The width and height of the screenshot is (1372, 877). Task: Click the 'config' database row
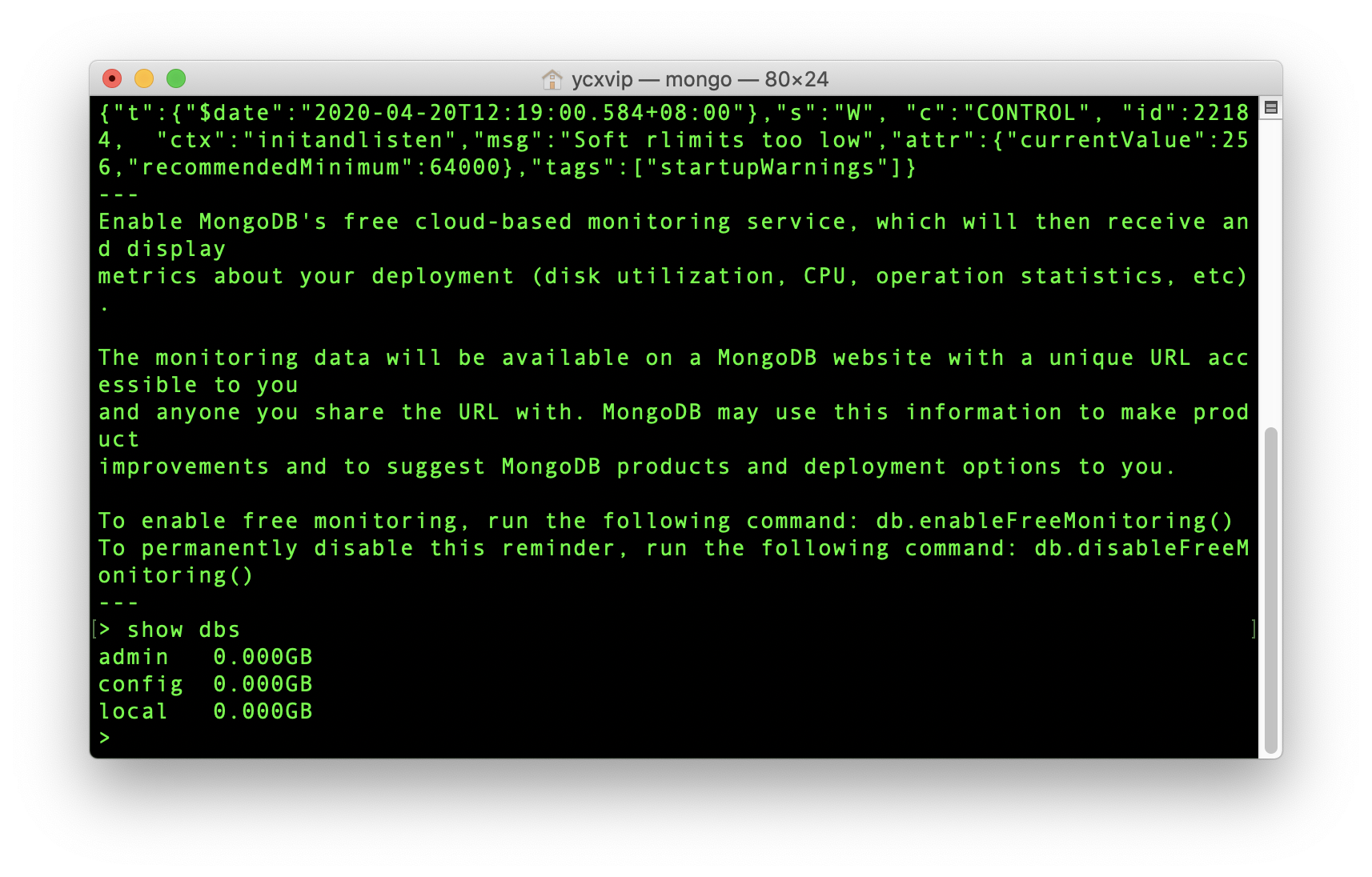(x=206, y=684)
